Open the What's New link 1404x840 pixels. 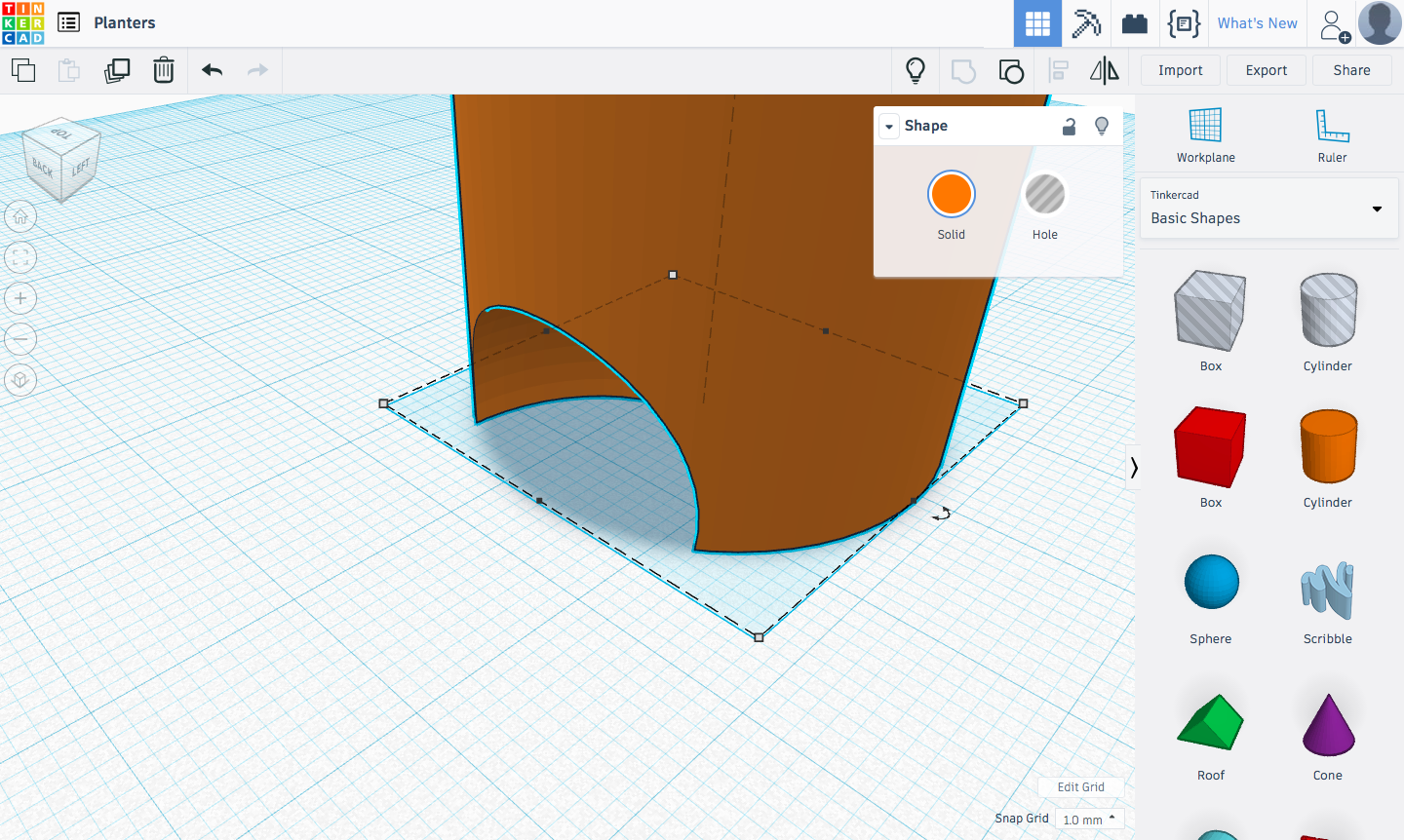(1257, 23)
